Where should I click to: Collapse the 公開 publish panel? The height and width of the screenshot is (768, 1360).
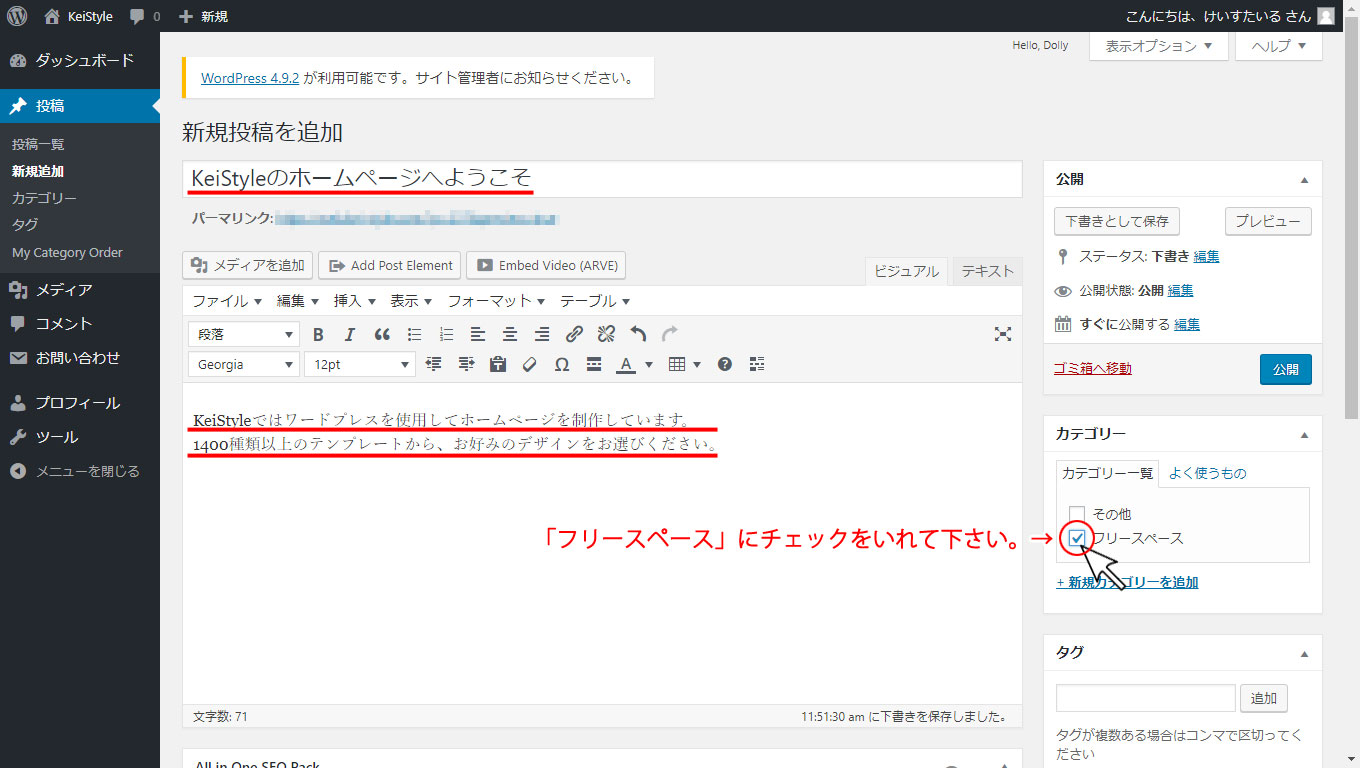tap(1304, 180)
